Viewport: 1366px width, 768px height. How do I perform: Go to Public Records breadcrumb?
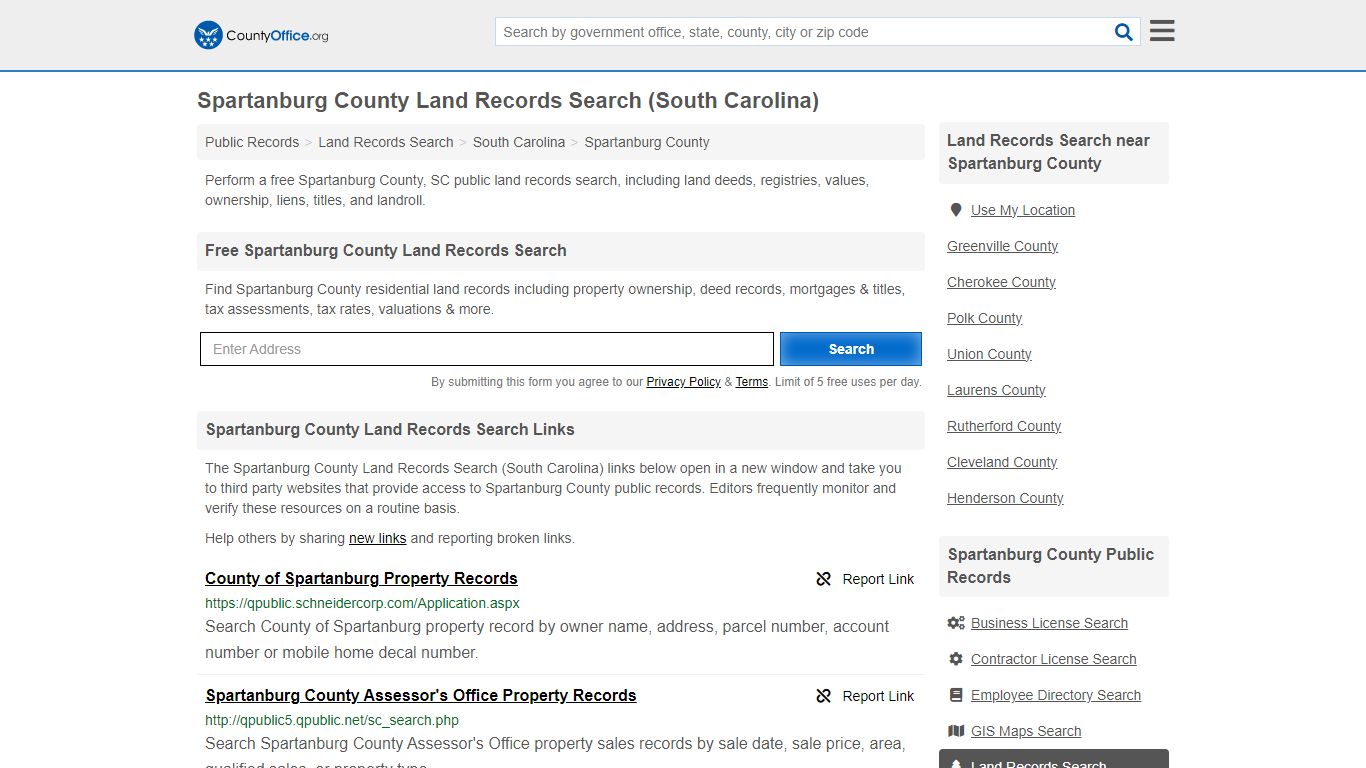[252, 142]
